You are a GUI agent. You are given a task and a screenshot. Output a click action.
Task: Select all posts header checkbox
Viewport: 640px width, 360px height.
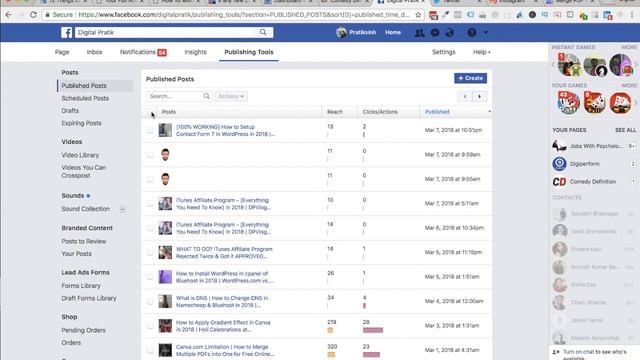tap(150, 112)
